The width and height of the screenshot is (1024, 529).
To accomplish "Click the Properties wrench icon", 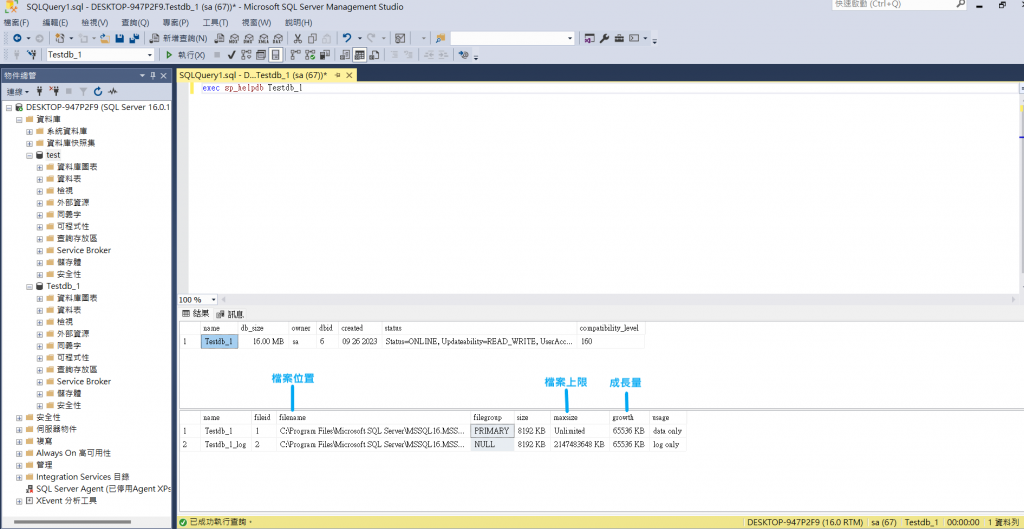I will [x=604, y=39].
